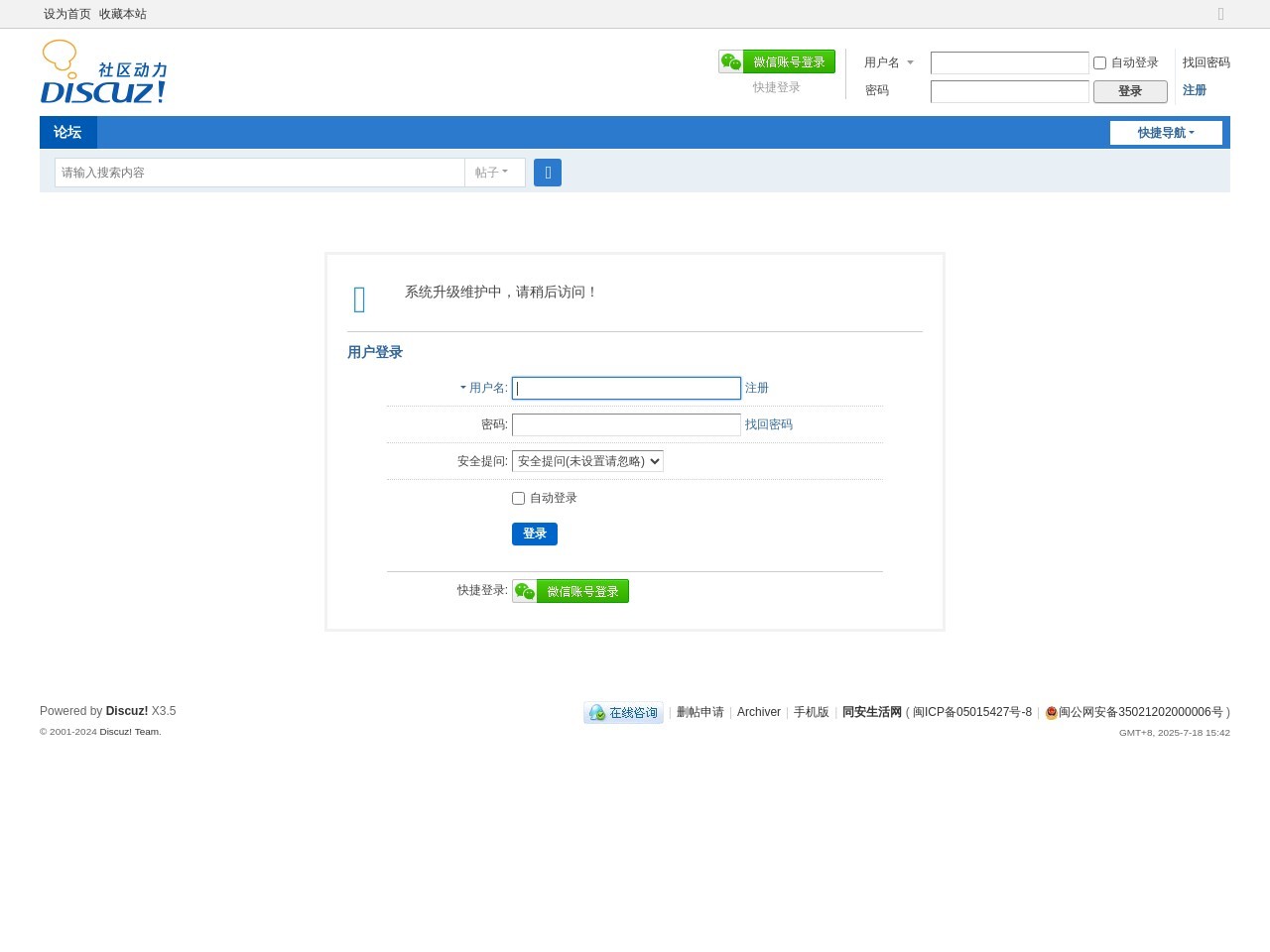The image size is (1270, 952).
Task: Open the 安全提问 security question select box
Action: [x=587, y=461]
